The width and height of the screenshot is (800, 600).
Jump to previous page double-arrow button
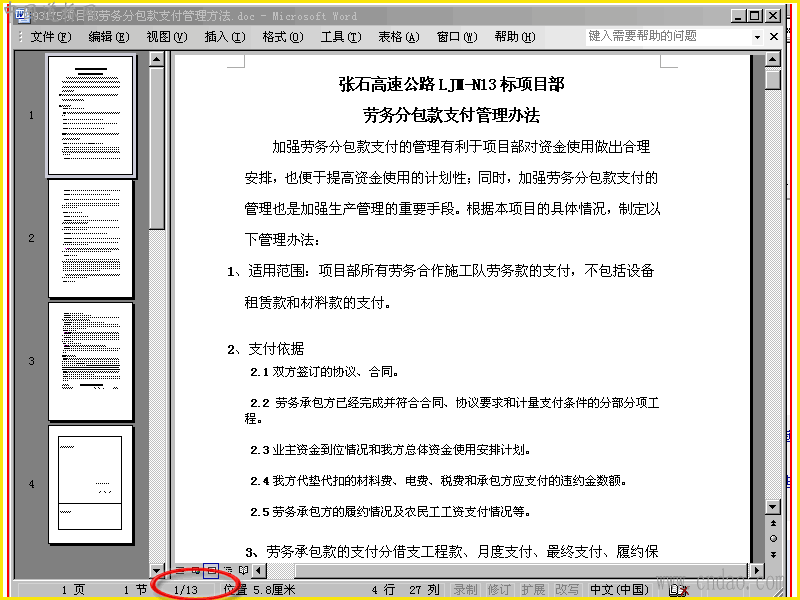click(773, 523)
